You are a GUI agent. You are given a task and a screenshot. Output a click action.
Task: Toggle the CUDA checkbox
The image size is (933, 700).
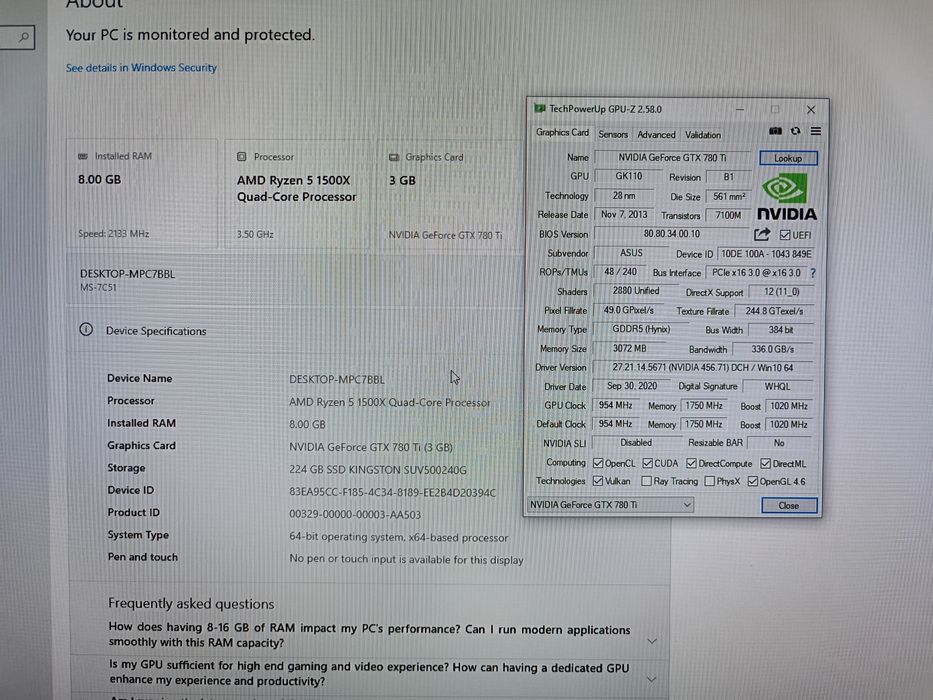(647, 463)
